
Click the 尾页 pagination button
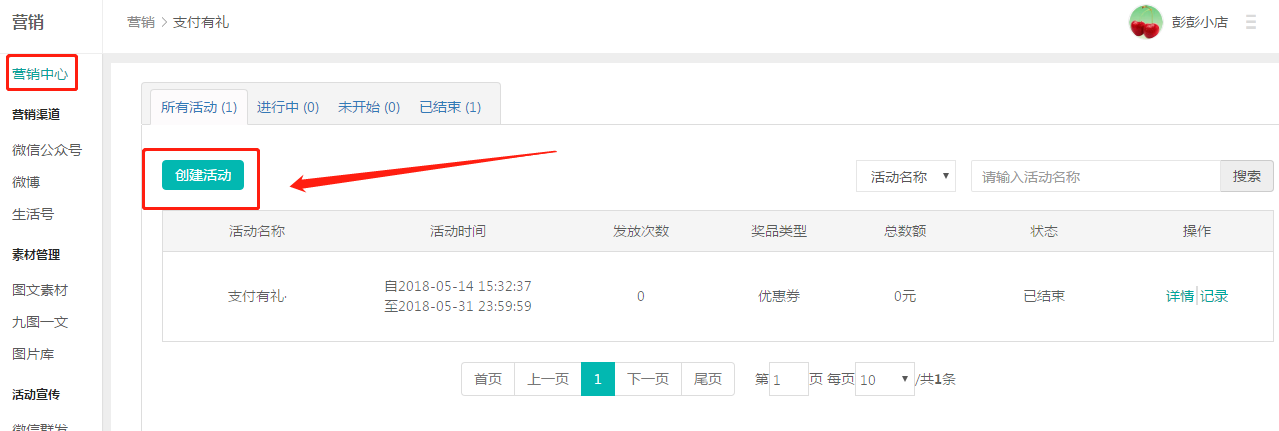coord(708,379)
